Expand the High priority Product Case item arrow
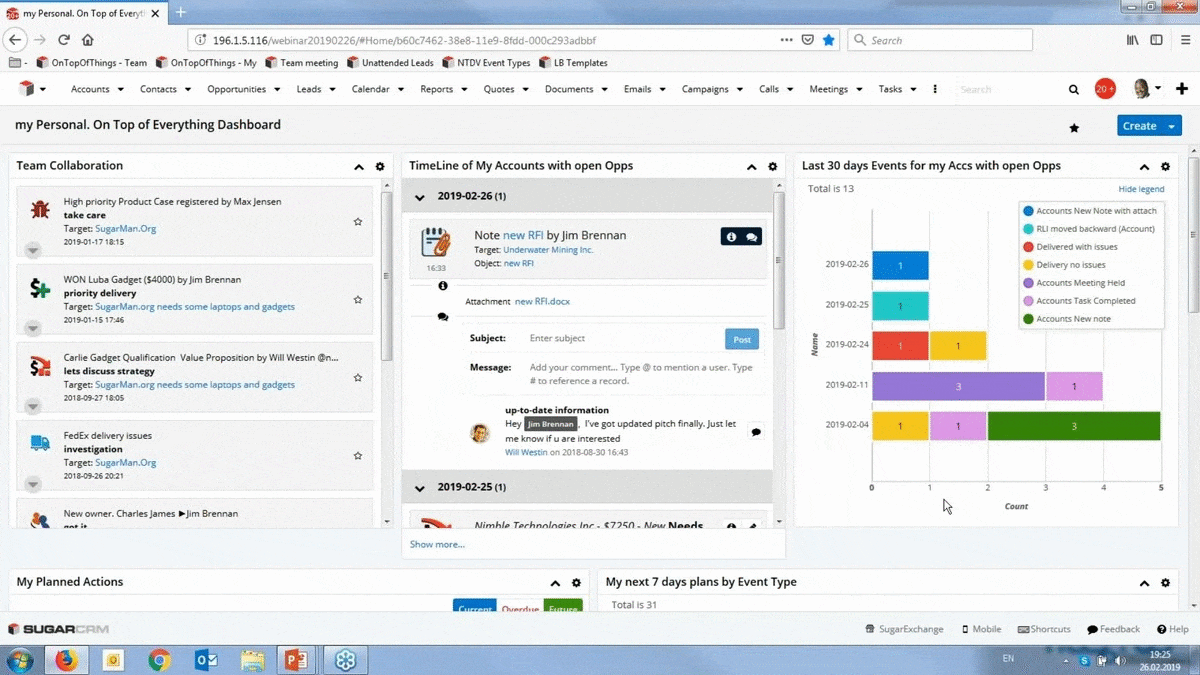This screenshot has height=675, width=1200. coord(33,249)
